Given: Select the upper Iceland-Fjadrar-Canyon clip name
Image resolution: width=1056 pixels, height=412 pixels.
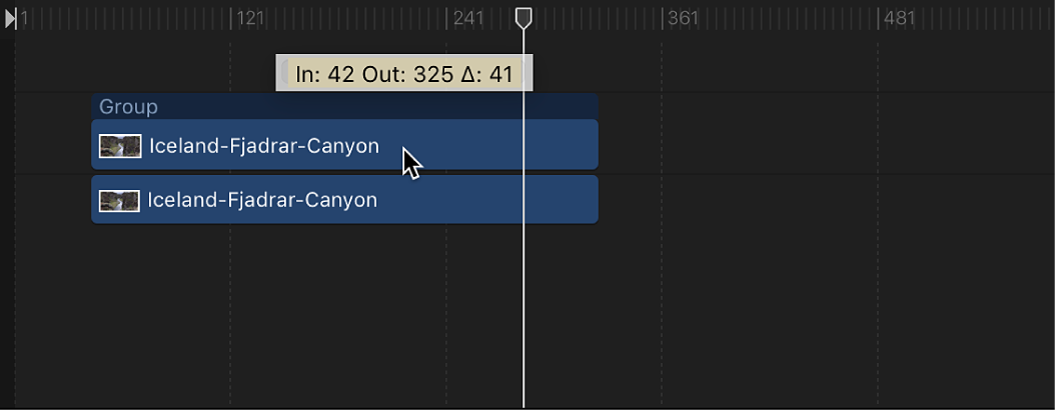Looking at the screenshot, I should tap(264, 146).
